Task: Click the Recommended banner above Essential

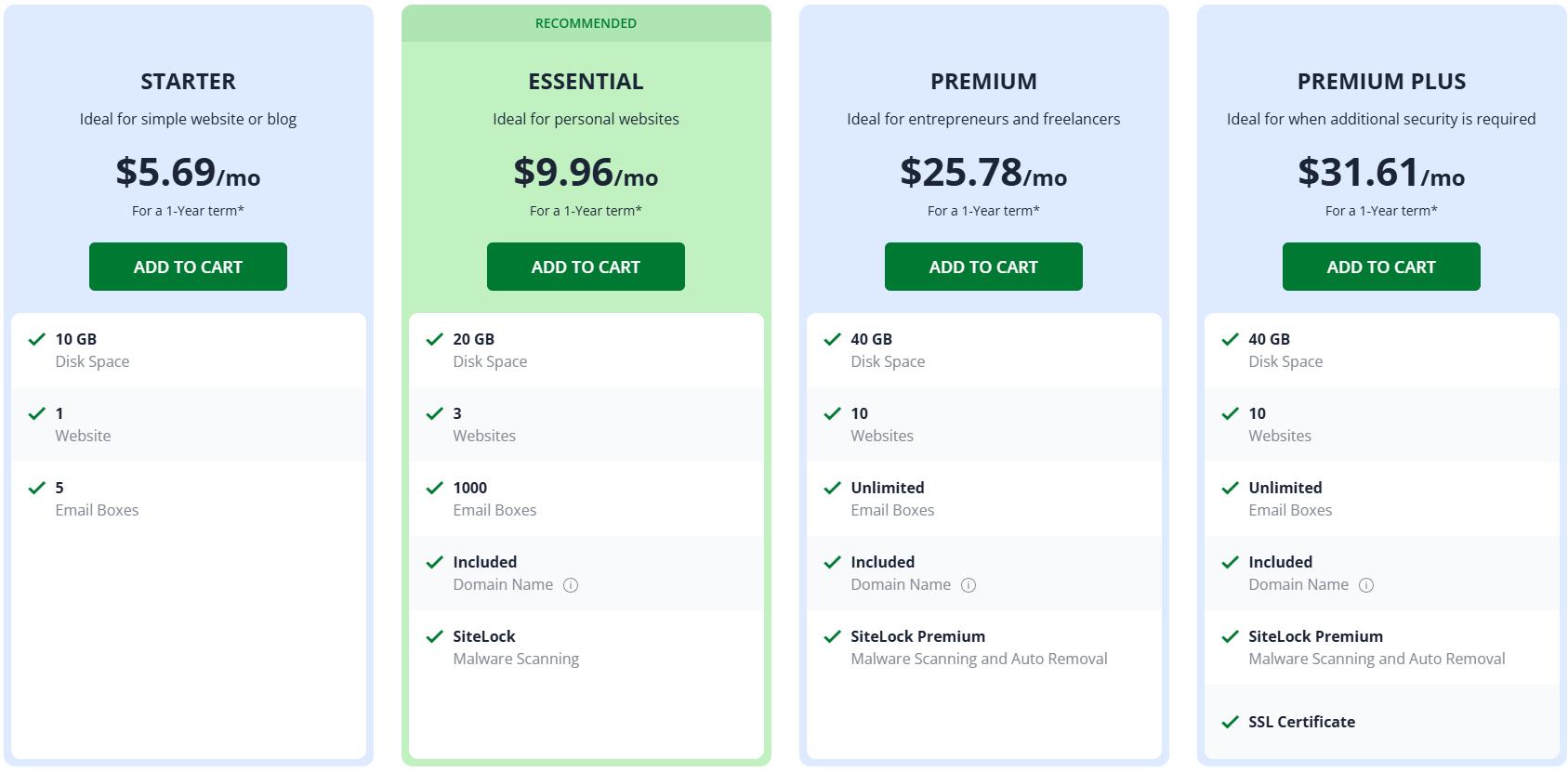Action: click(x=586, y=23)
